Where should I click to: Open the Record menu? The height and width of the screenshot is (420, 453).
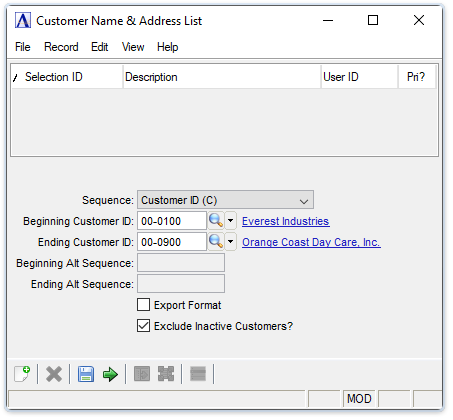click(x=61, y=47)
